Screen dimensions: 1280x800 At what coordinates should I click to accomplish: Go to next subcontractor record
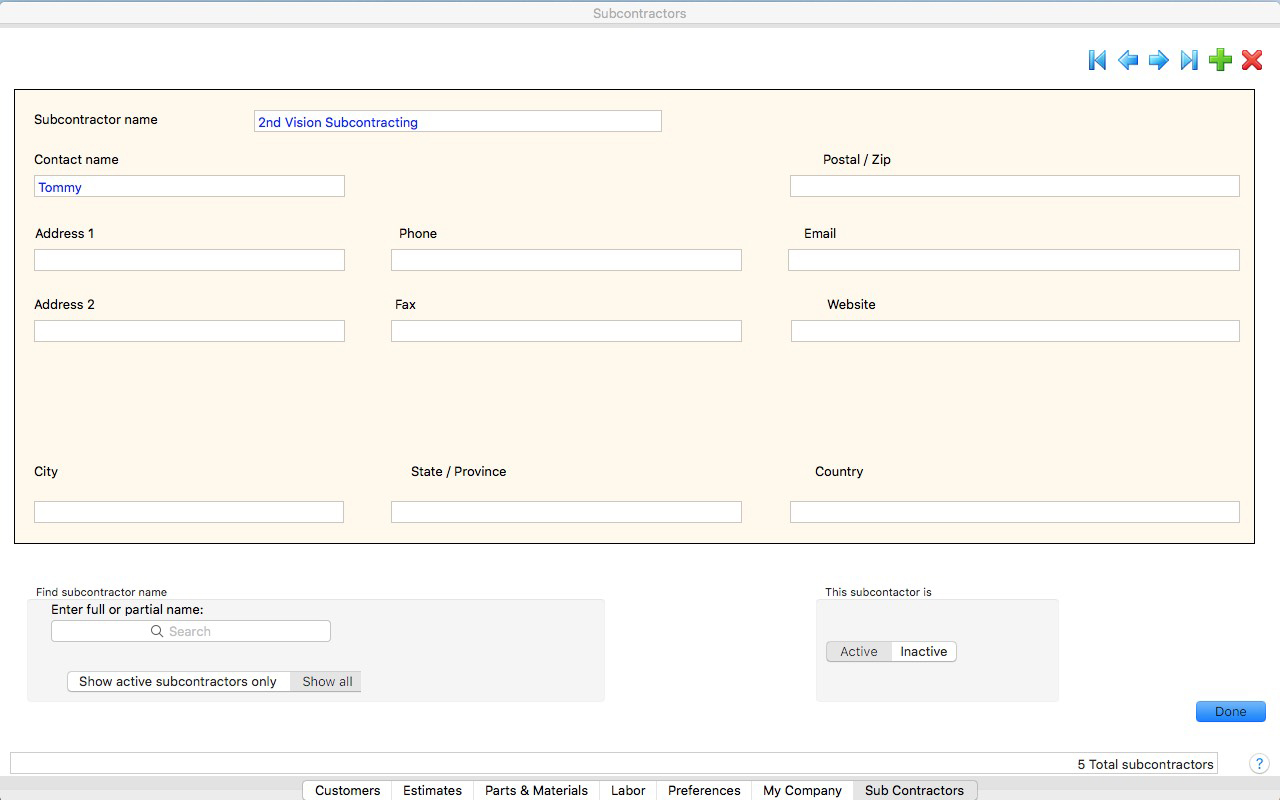(x=1159, y=60)
